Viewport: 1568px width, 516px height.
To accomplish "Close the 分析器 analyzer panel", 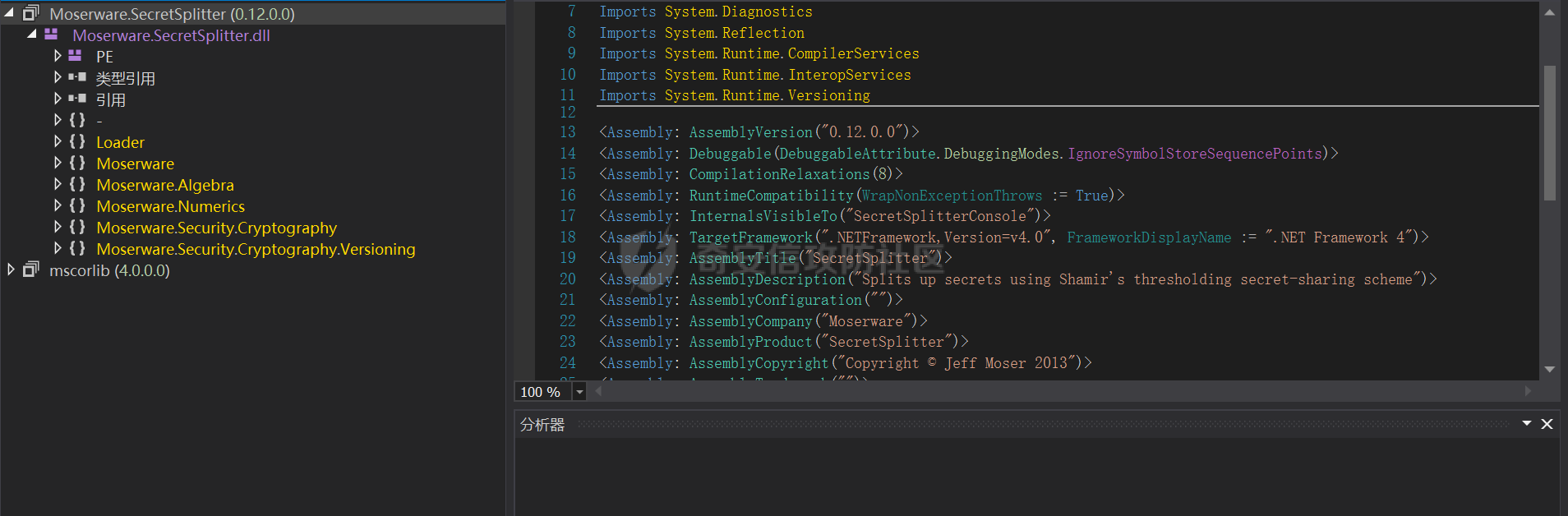I will tap(1547, 424).
